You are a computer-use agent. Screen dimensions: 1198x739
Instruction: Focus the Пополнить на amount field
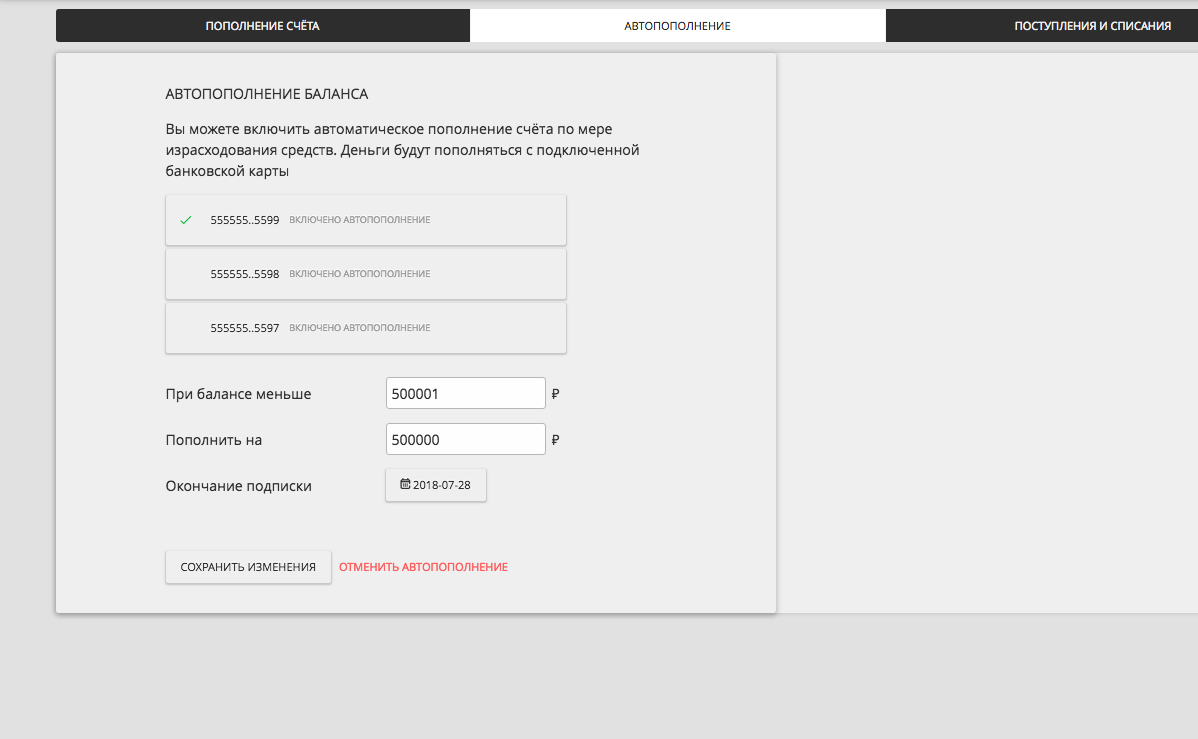point(465,440)
